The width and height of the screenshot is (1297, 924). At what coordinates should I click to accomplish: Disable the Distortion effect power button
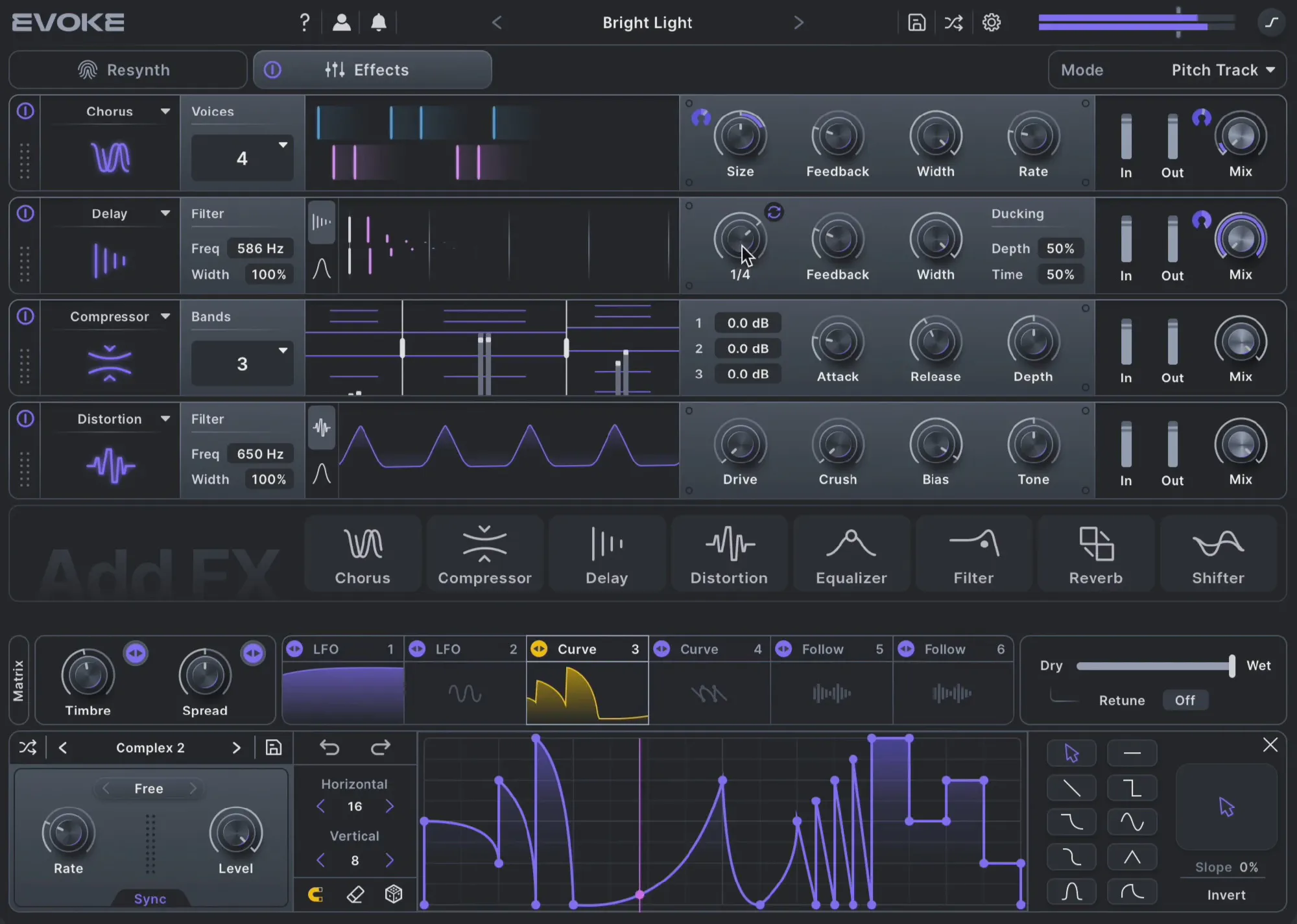(x=25, y=419)
